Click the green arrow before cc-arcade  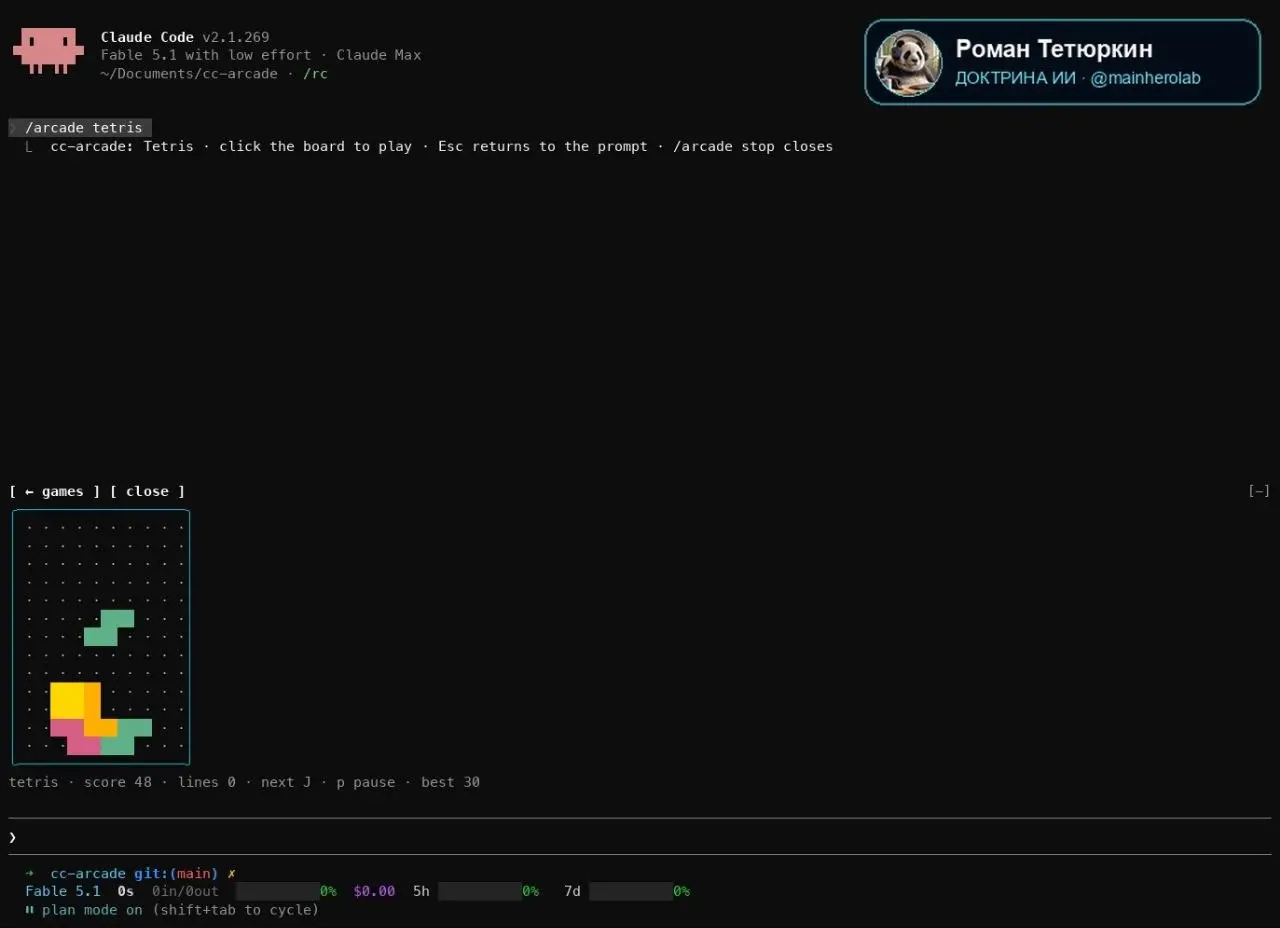pos(30,873)
